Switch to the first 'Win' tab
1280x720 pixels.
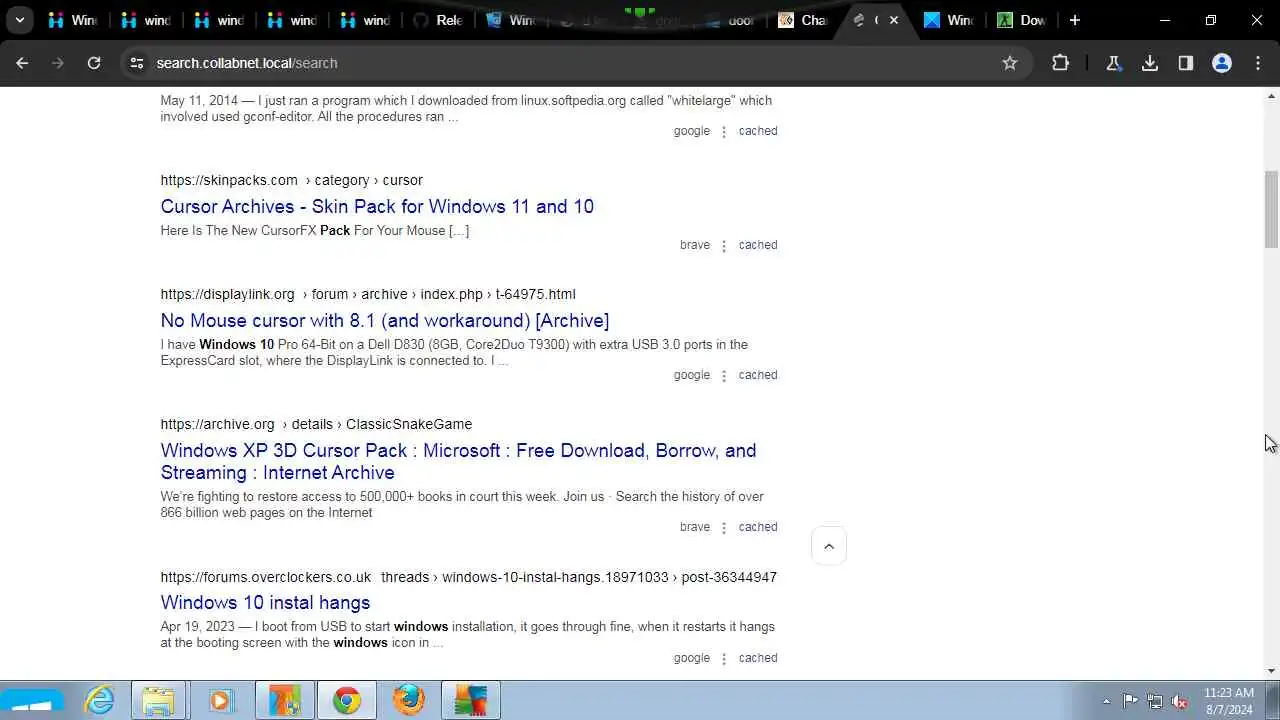tap(72, 20)
